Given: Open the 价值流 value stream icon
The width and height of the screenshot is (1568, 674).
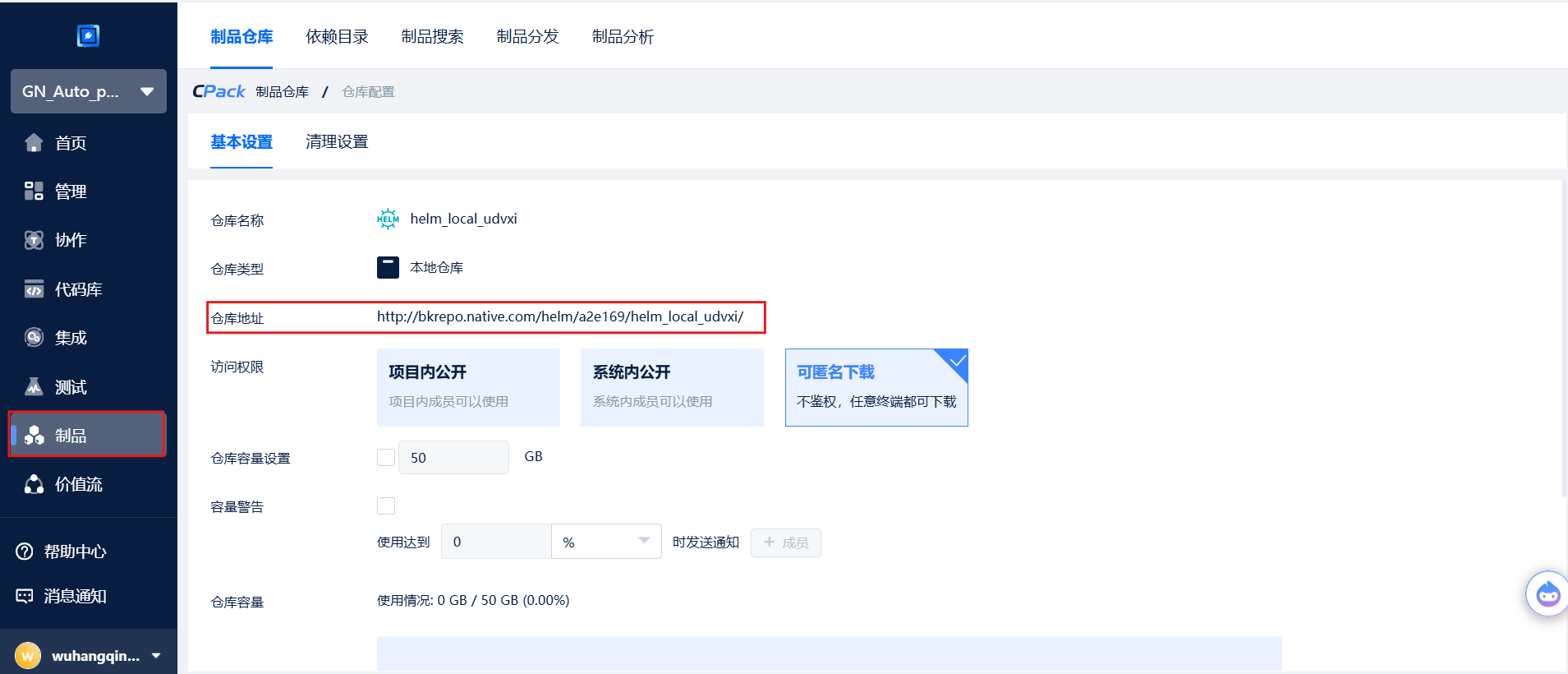Looking at the screenshot, I should pyautogui.click(x=34, y=485).
